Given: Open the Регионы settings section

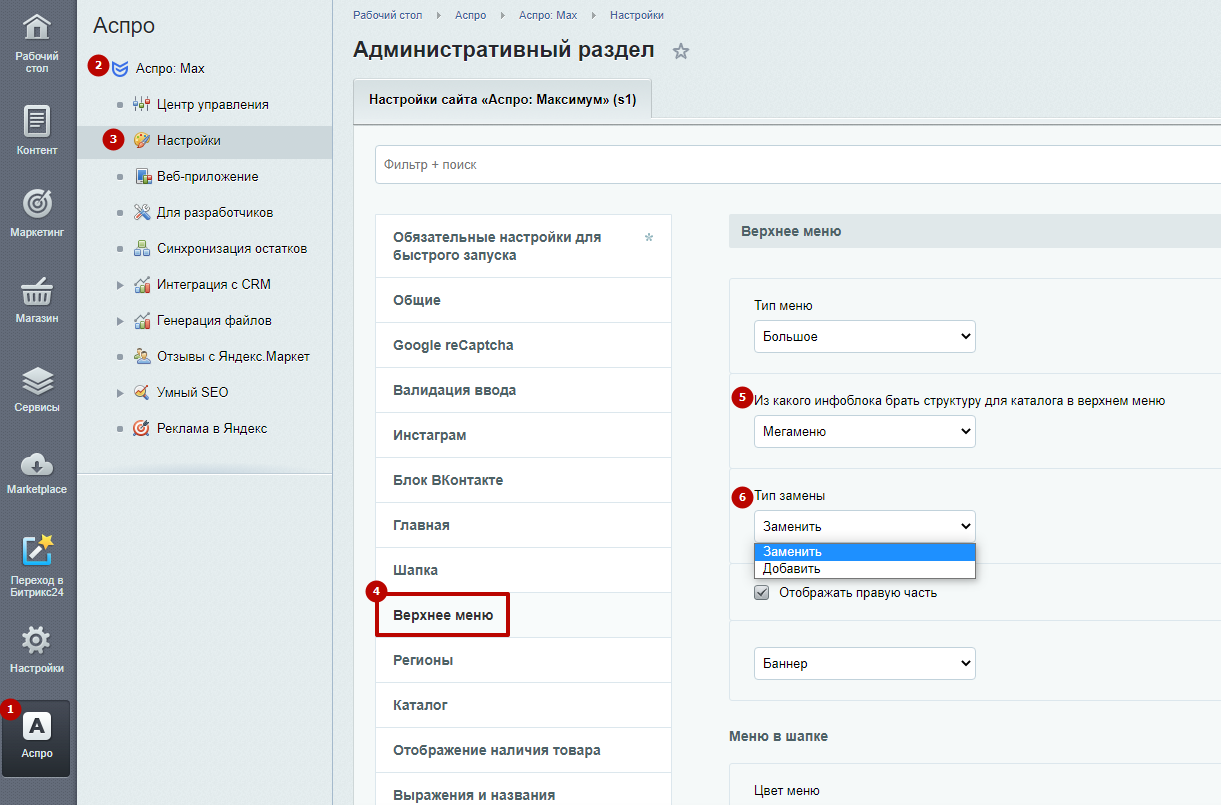Looking at the screenshot, I should pos(523,660).
